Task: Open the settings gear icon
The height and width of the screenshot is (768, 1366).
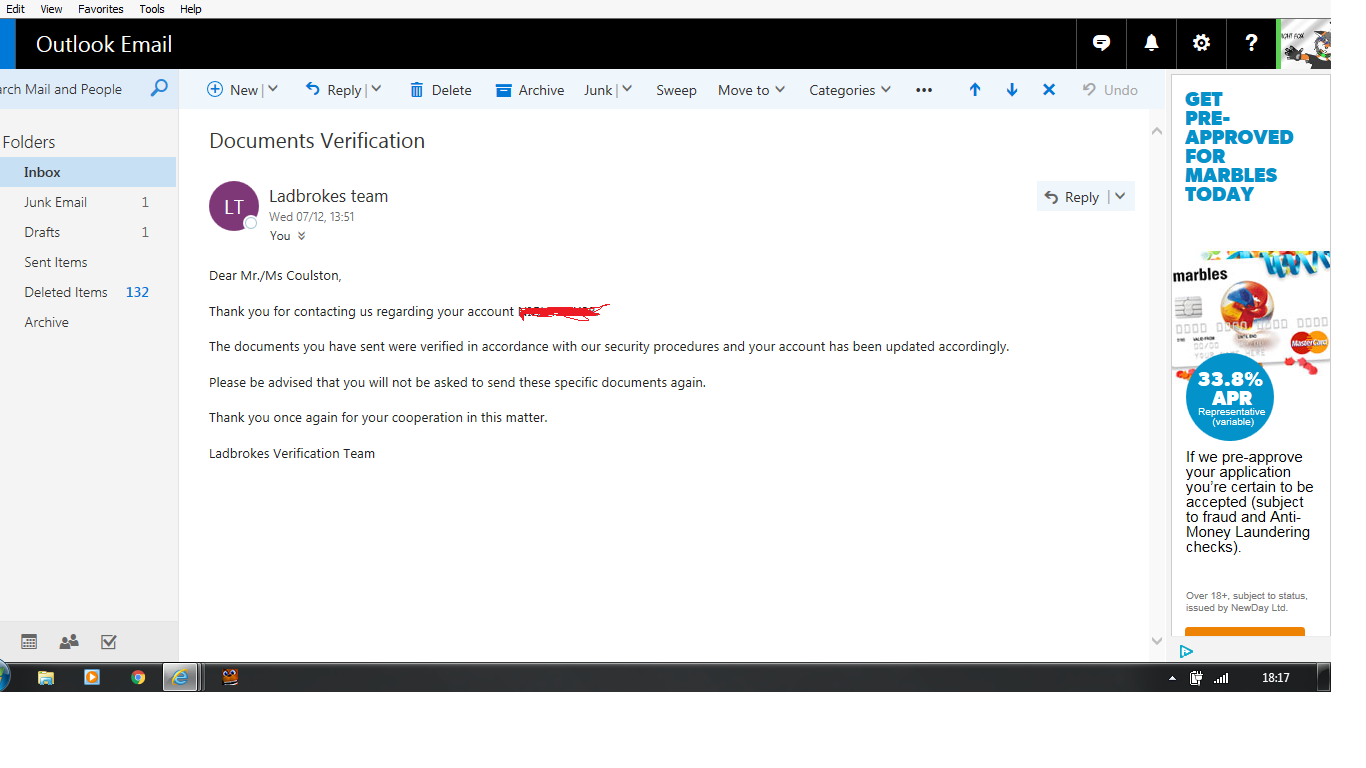Action: 1202,43
